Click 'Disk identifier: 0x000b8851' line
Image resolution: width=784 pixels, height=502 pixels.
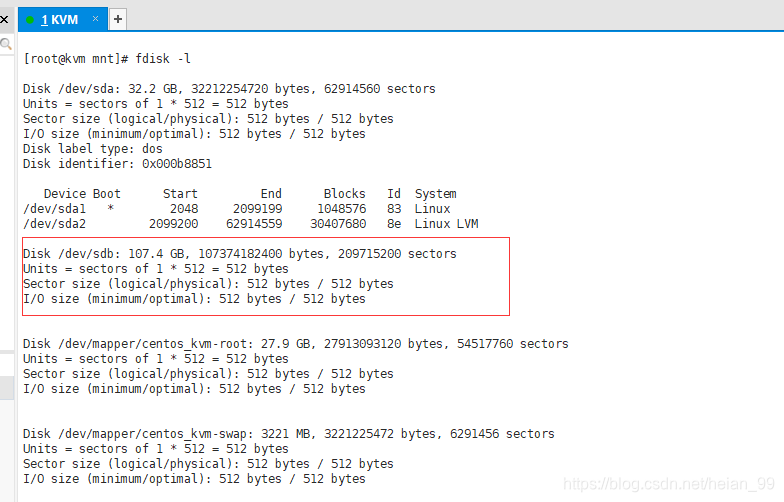118,164
